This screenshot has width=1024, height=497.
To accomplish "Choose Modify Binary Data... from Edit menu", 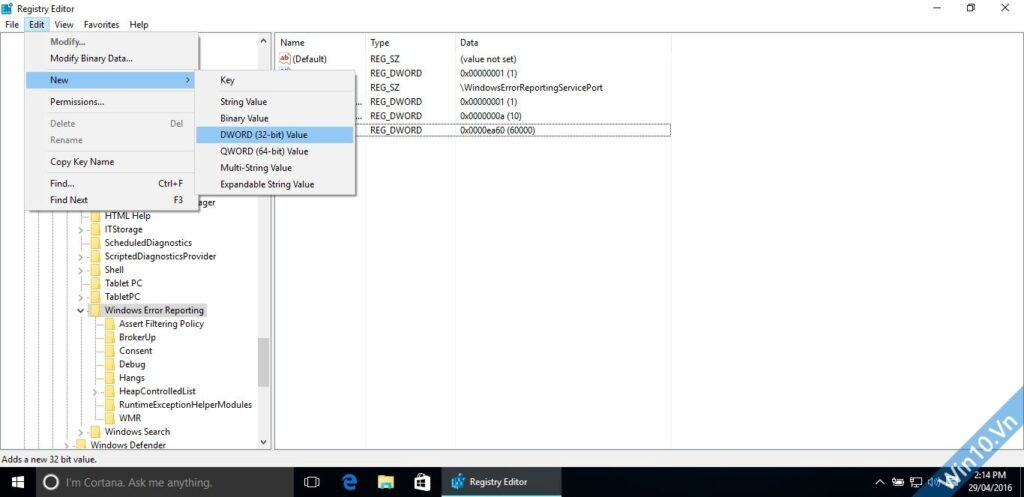I will (112, 58).
